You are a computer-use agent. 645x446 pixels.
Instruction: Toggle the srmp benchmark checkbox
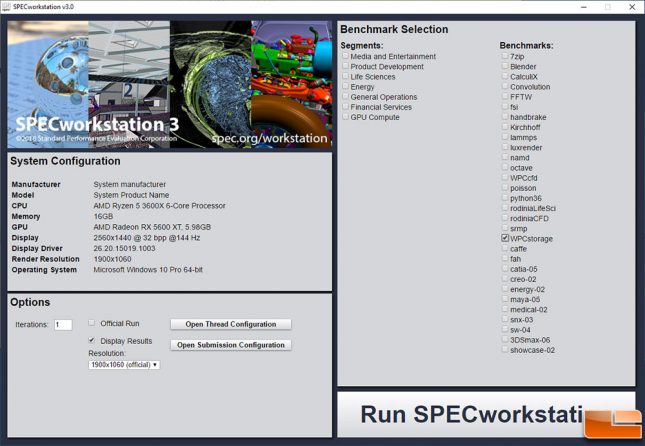tap(505, 228)
